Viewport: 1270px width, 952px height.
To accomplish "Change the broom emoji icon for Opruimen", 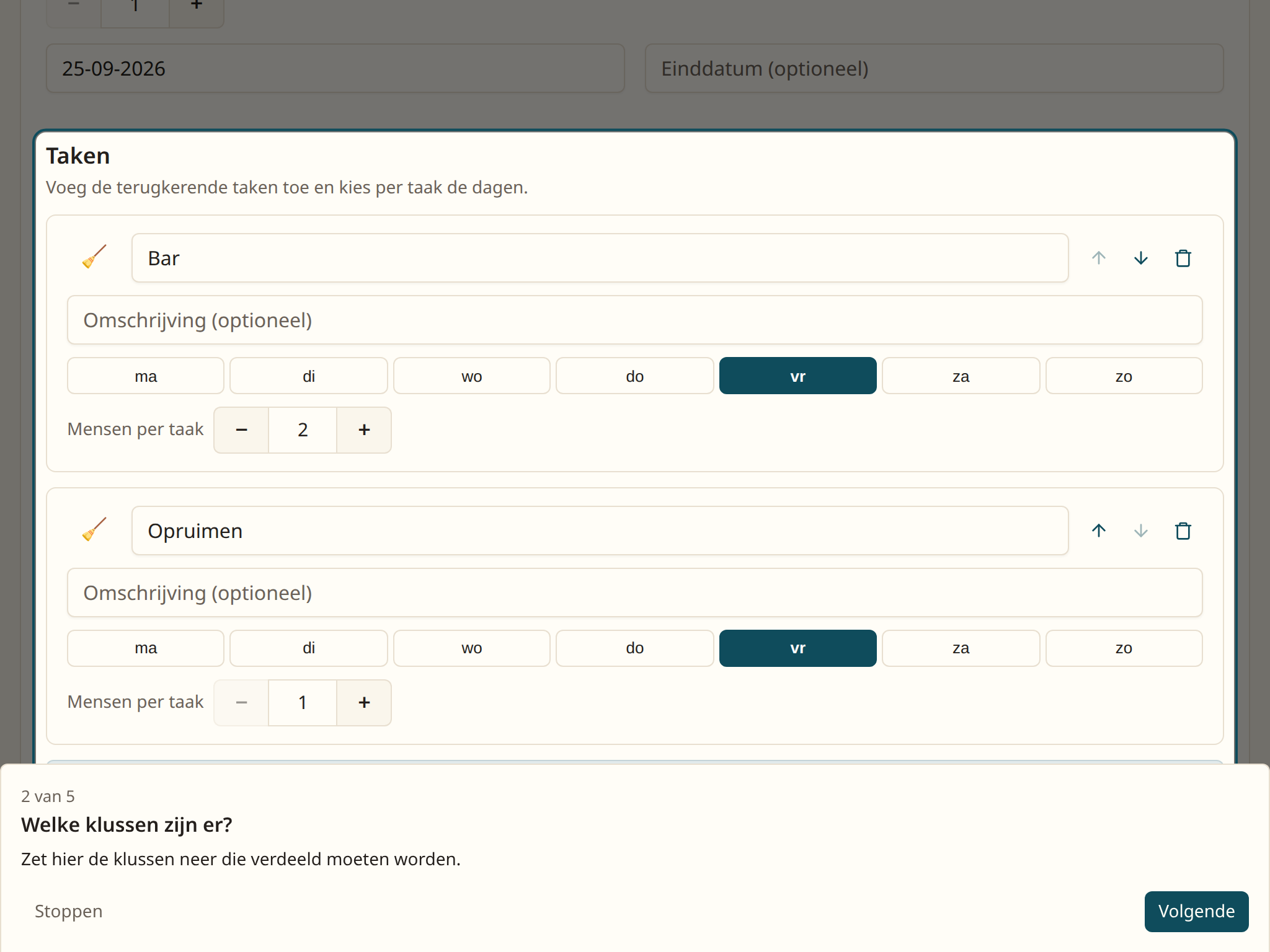I will click(94, 531).
